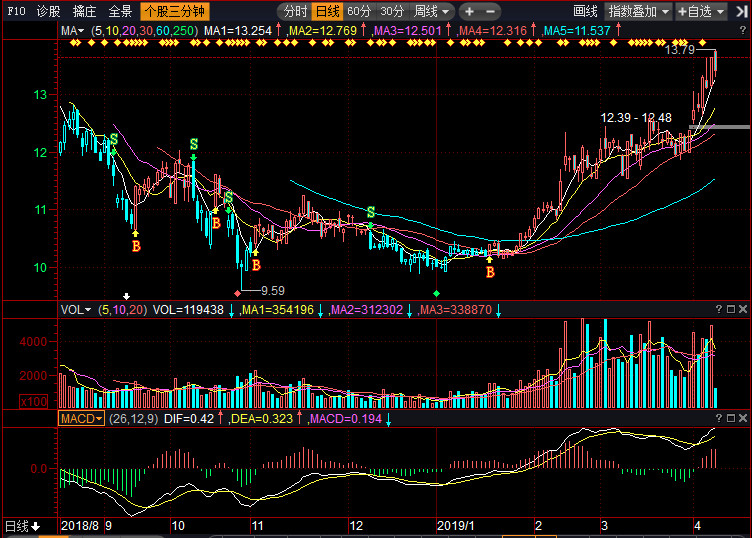Click the first green S sell marker
This screenshot has width=752, height=538.
click(x=113, y=139)
